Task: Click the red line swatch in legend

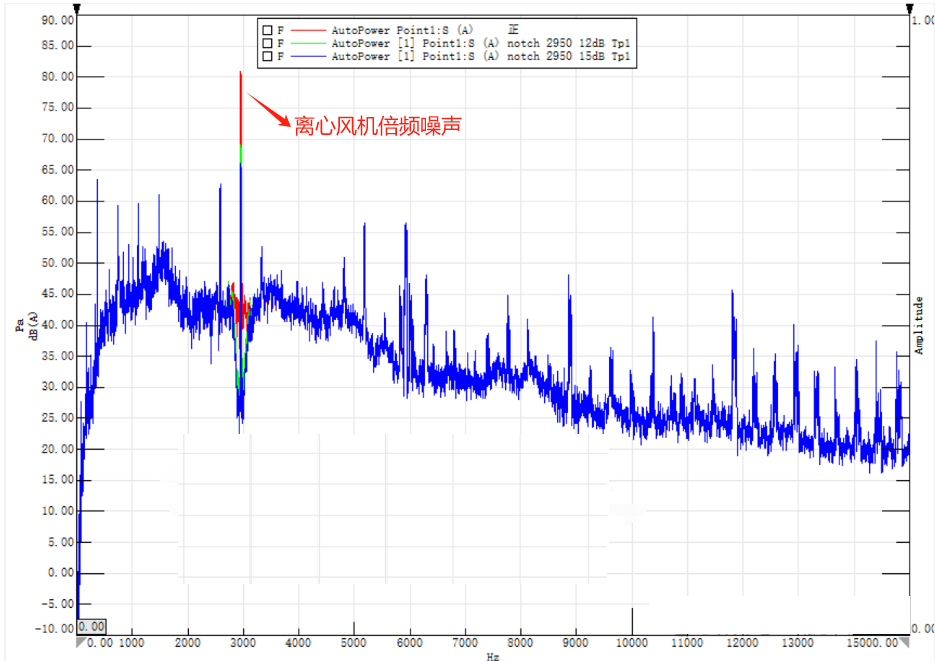Action: click(307, 30)
